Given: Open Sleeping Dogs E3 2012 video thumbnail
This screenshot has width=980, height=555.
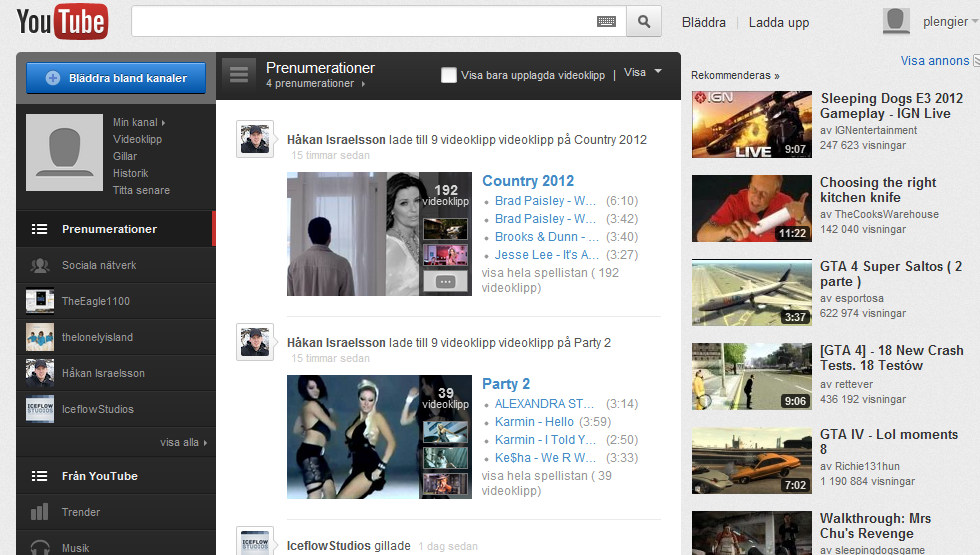Looking at the screenshot, I should [752, 124].
